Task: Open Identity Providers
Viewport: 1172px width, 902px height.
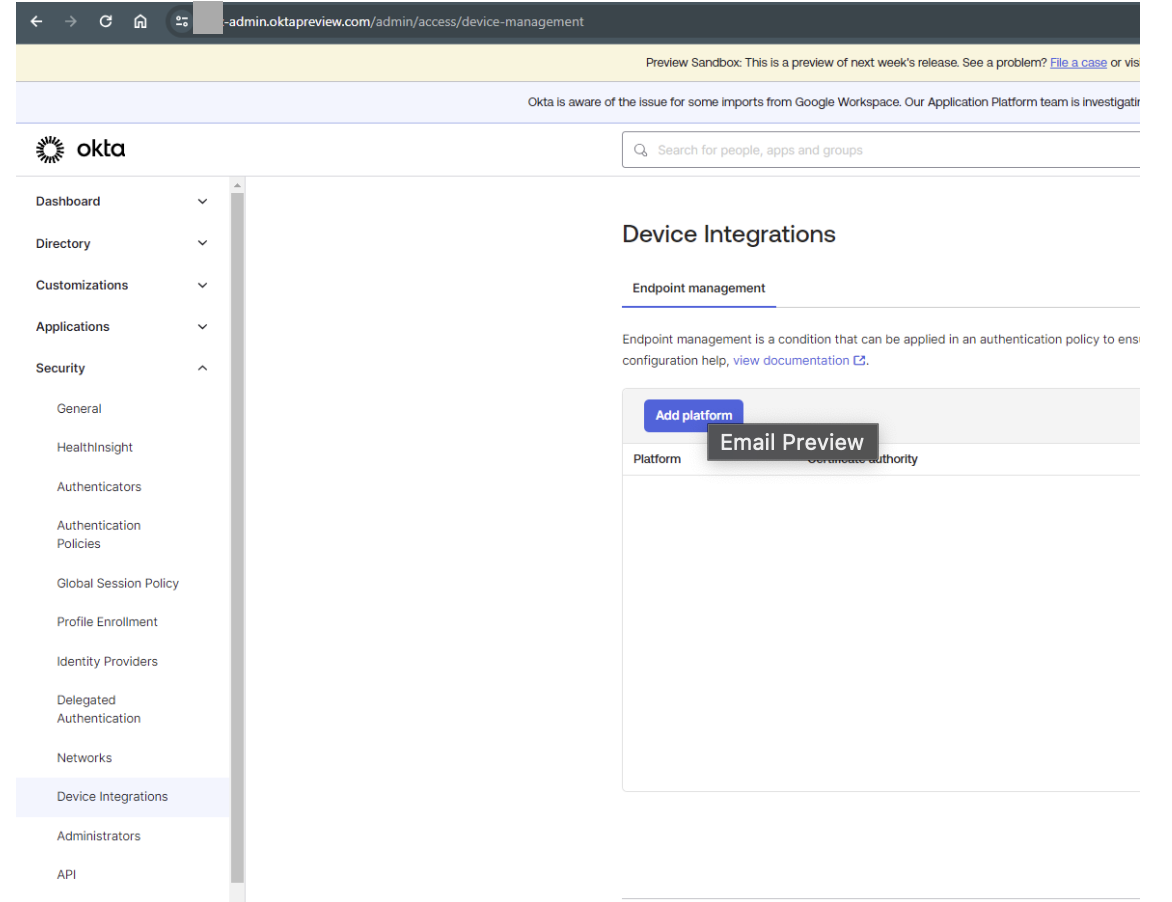Action: (107, 661)
